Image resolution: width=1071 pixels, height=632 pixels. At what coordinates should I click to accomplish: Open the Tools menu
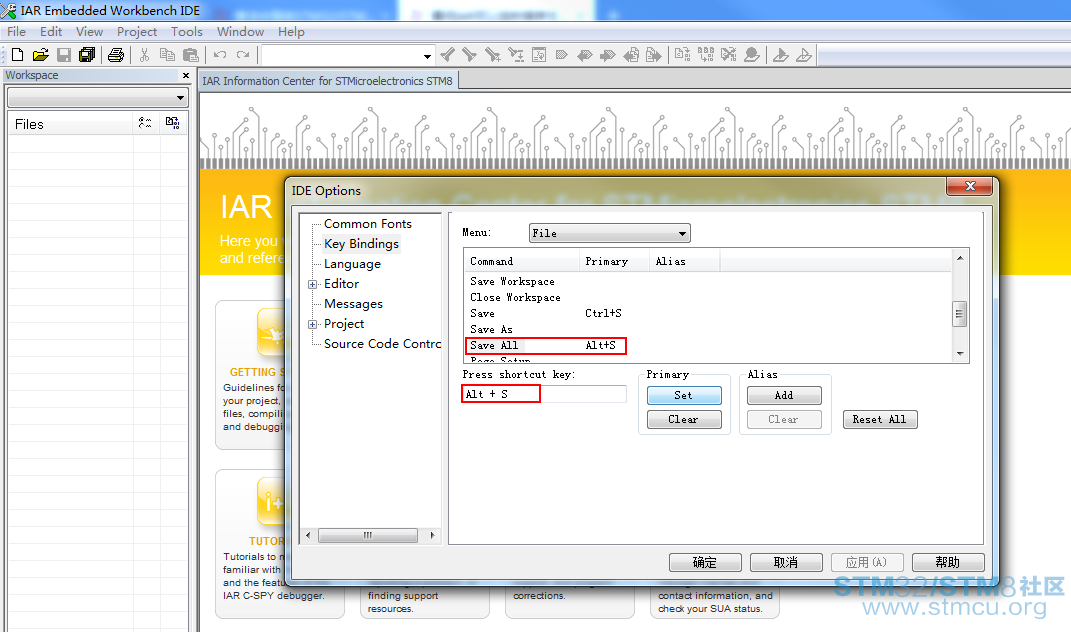tap(186, 31)
